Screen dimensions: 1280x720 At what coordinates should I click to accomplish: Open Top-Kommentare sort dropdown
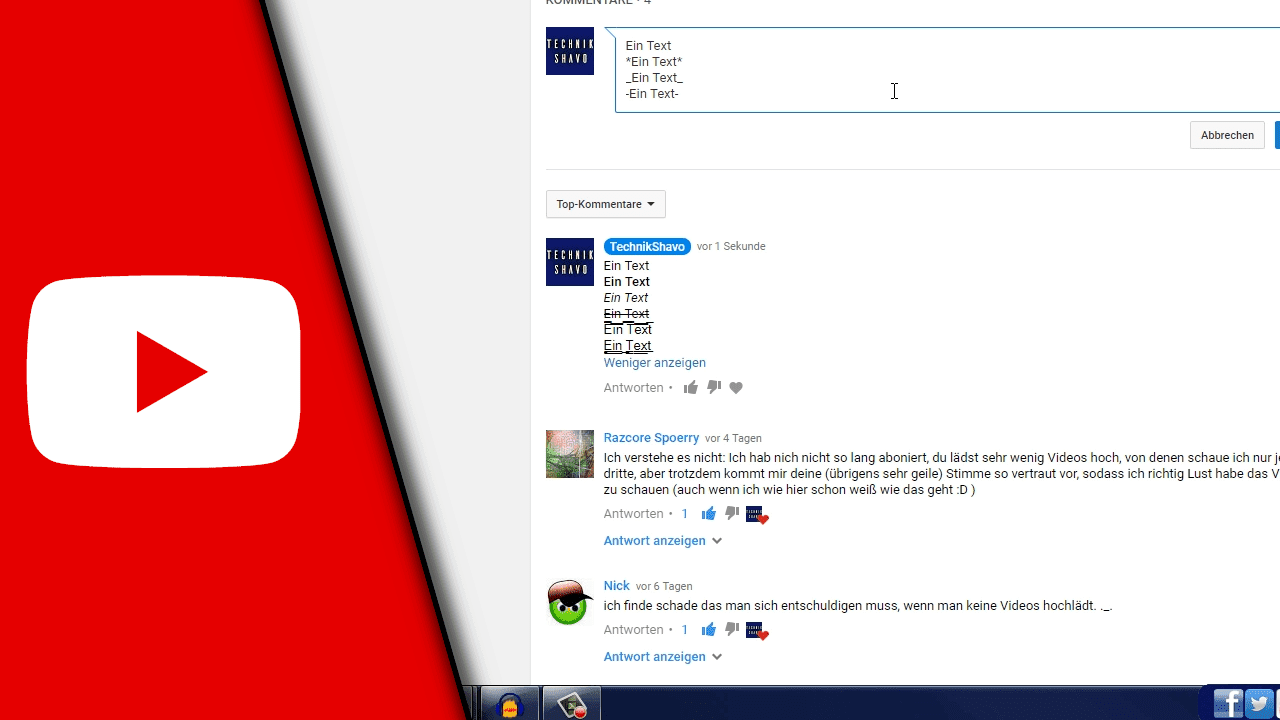[606, 204]
